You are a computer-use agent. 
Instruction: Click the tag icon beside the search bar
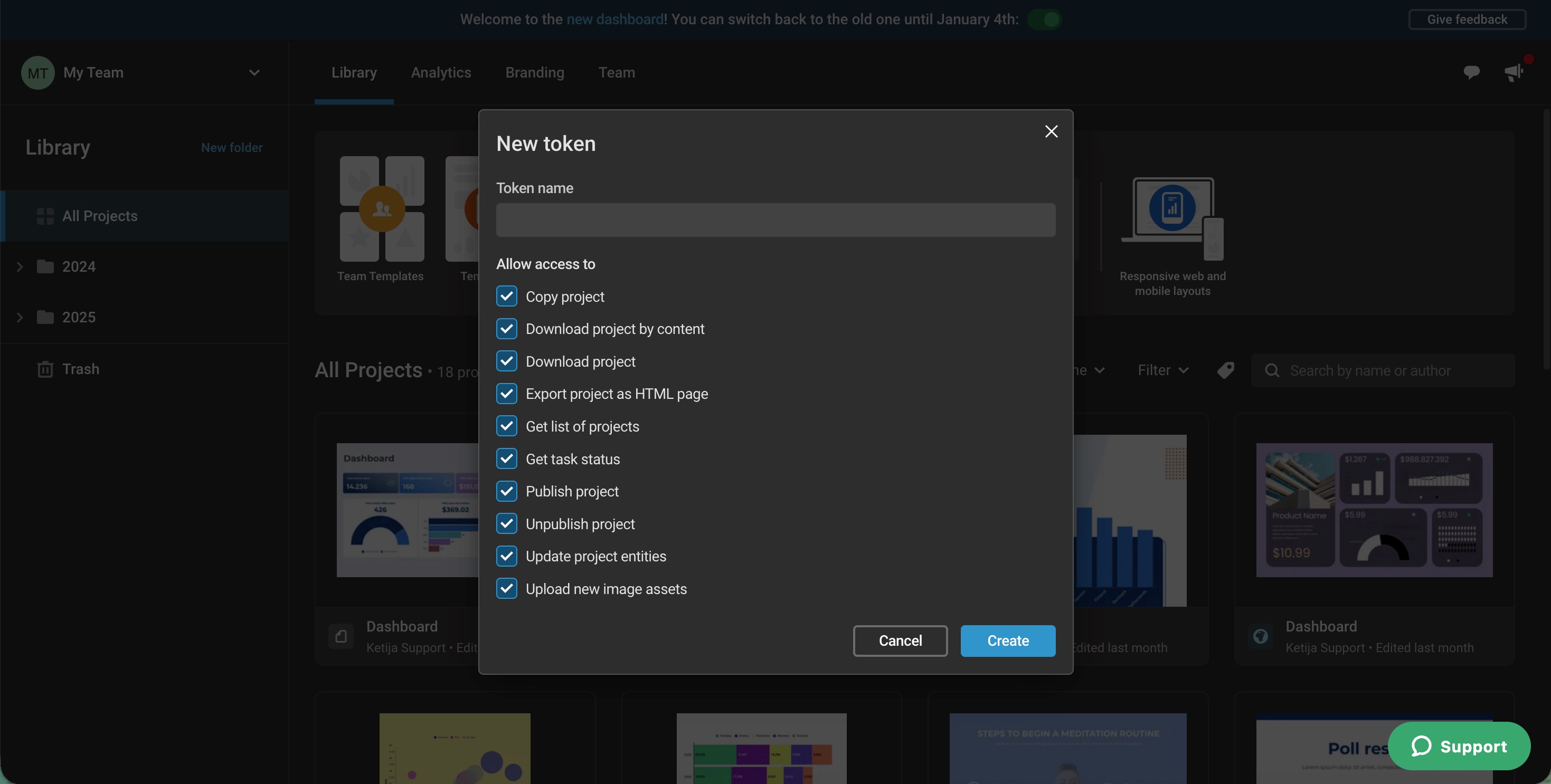tap(1226, 370)
